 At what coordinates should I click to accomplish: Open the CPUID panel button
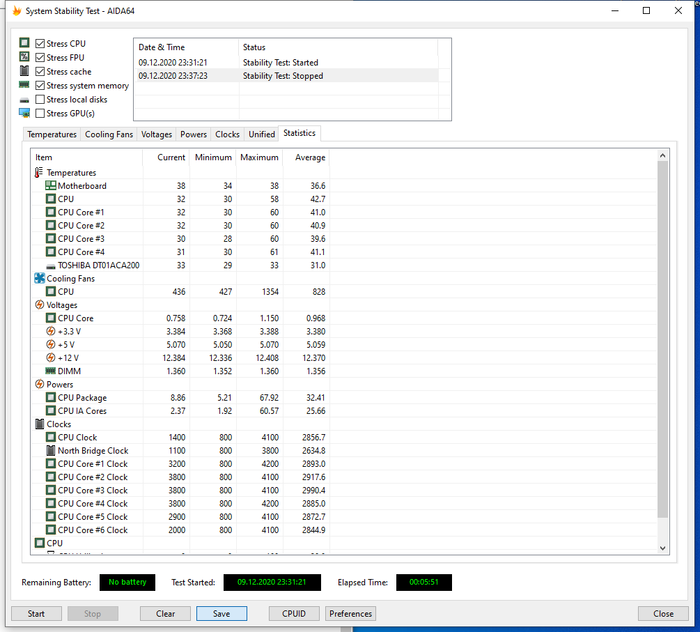click(x=294, y=613)
